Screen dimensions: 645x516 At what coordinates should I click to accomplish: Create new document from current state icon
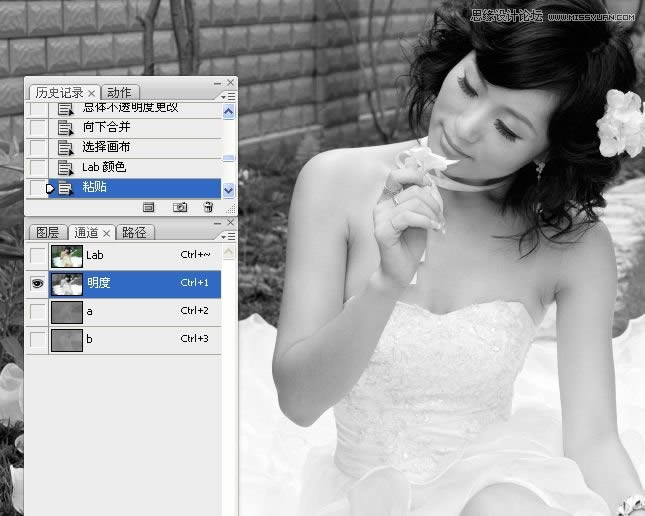pos(148,207)
